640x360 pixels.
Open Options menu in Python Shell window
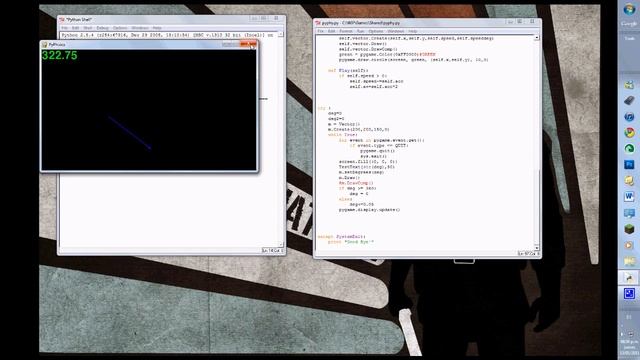tap(120, 28)
